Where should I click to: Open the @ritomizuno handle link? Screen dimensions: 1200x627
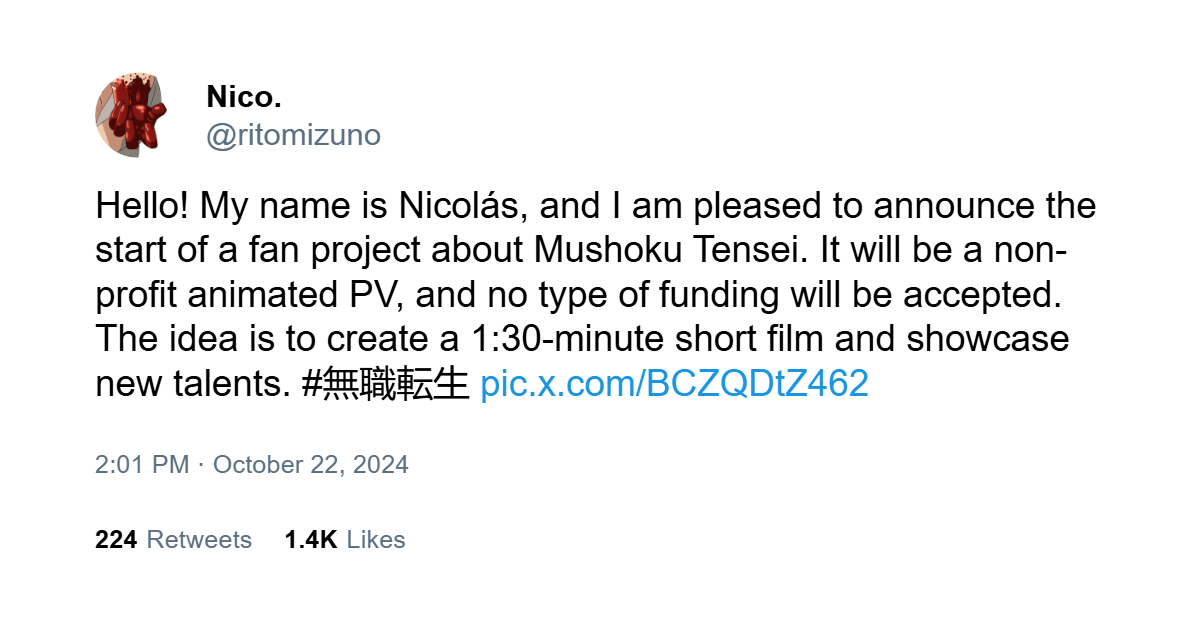click(x=293, y=135)
